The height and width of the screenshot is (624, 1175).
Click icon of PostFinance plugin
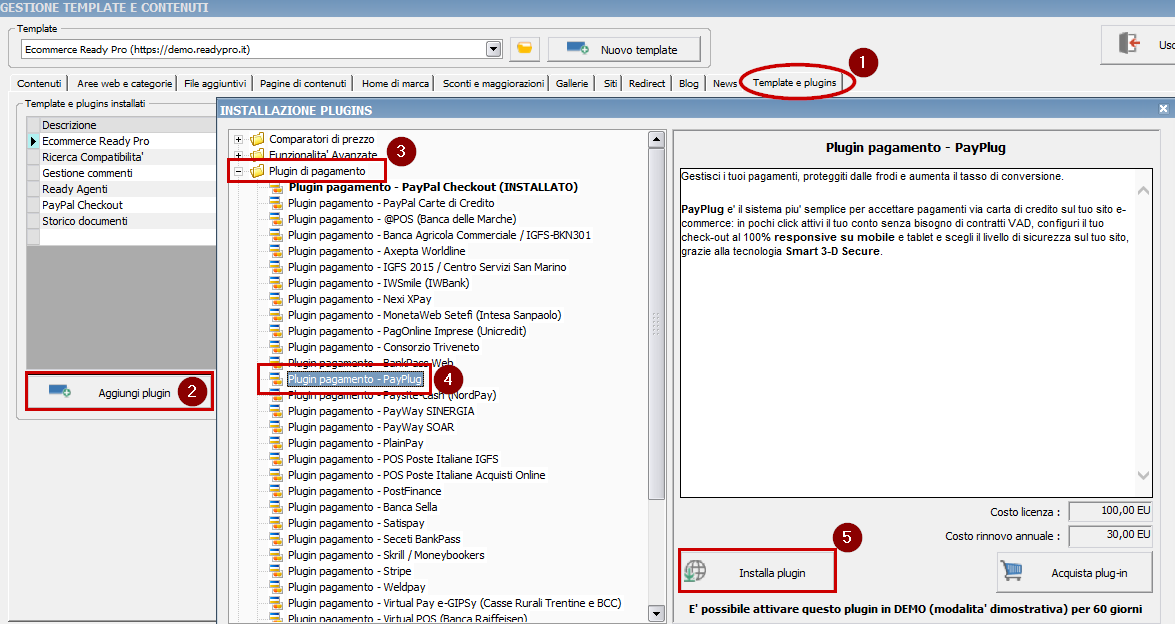(276, 491)
